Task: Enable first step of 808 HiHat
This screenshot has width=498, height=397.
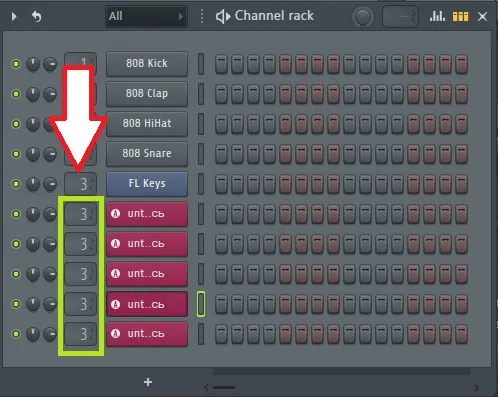Action: pos(221,124)
